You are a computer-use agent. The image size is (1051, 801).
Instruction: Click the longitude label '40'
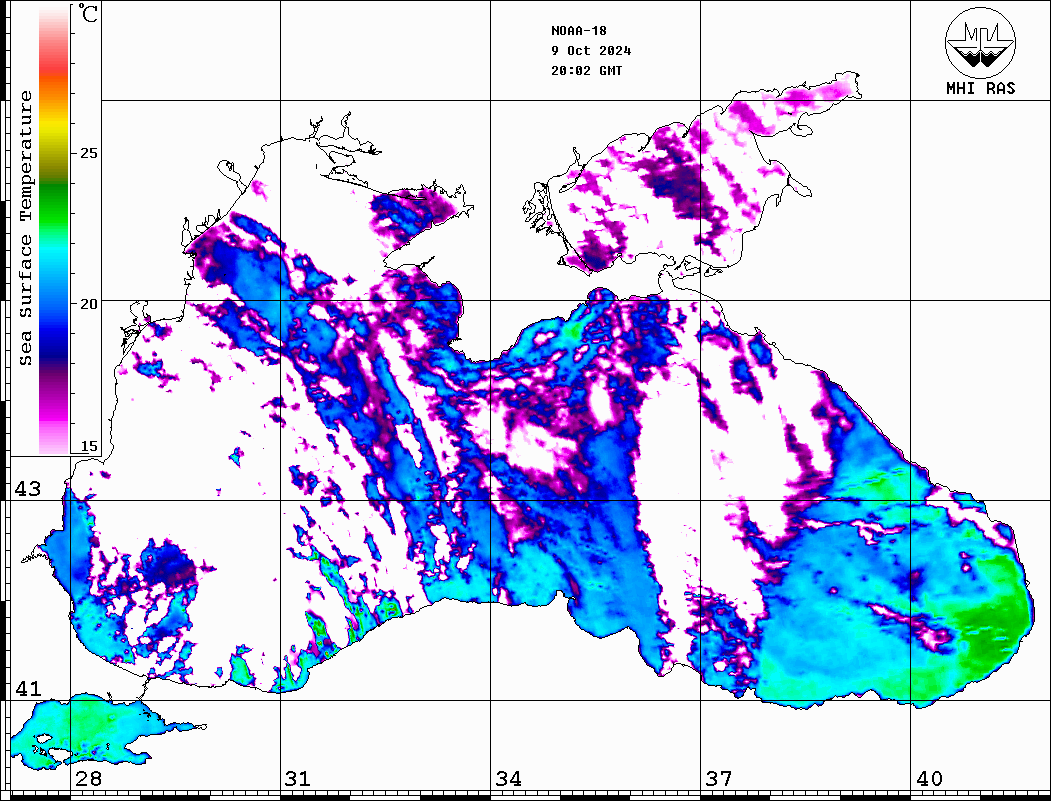tap(928, 778)
